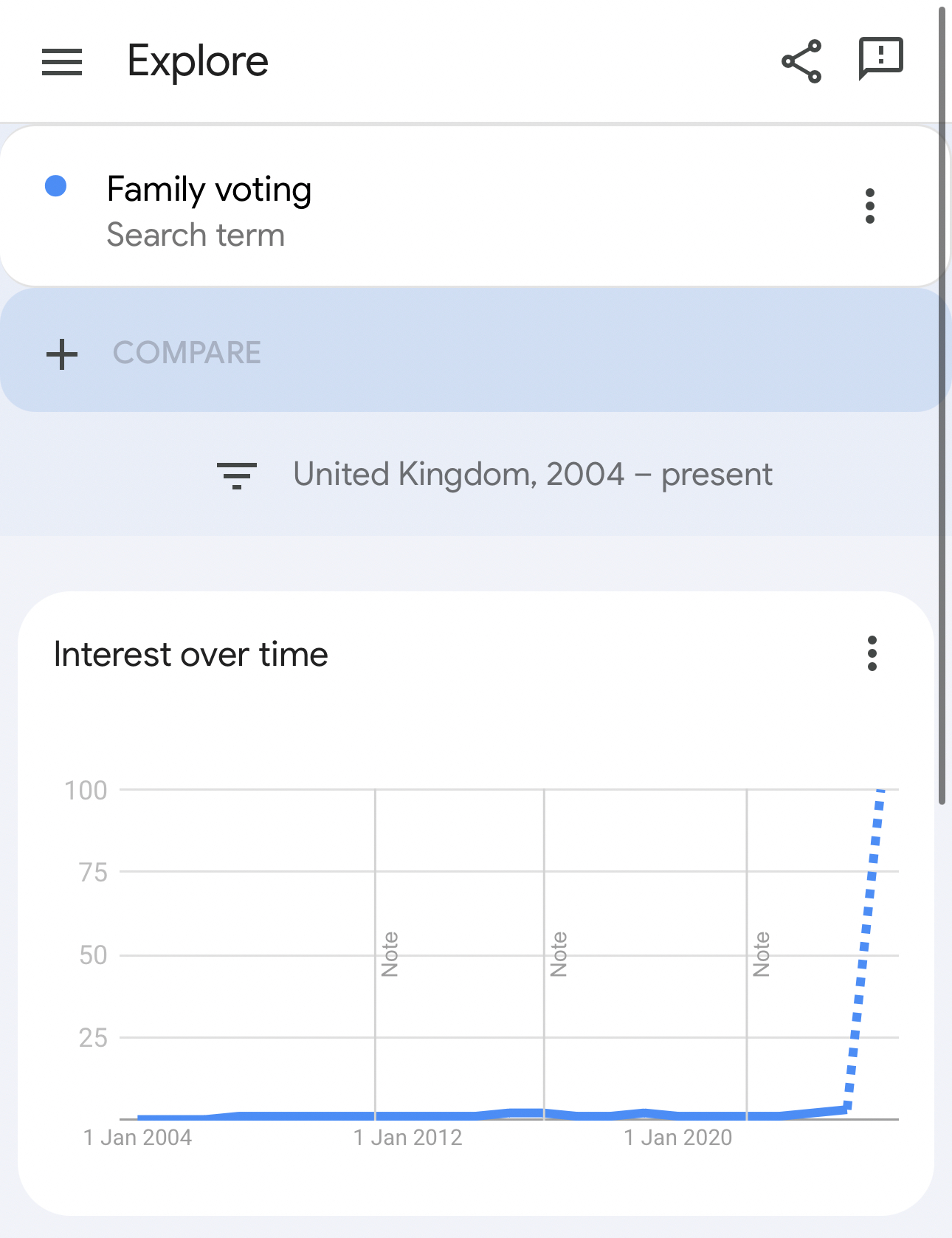Edit the Family voting search term

tap(209, 190)
